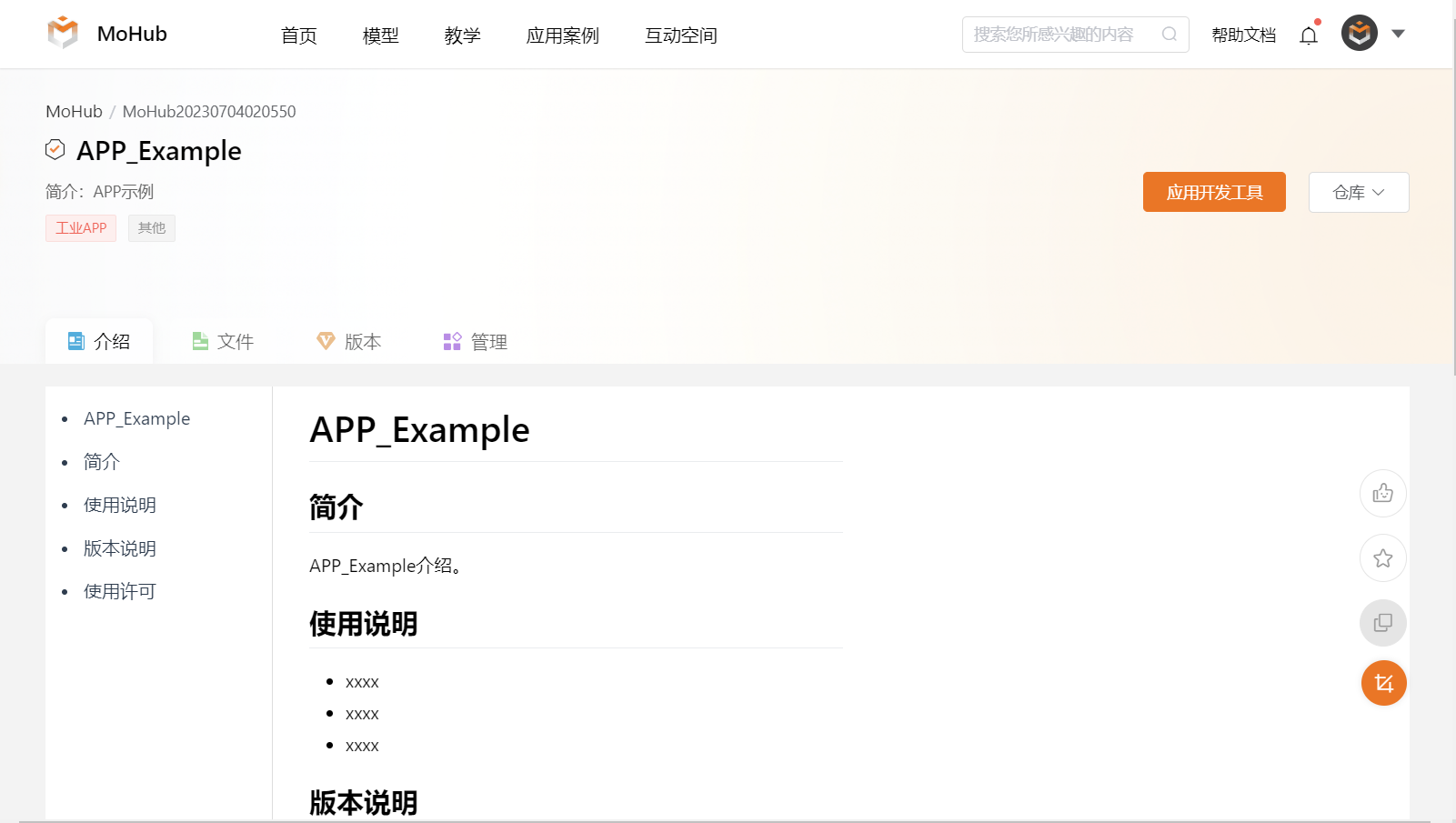The height and width of the screenshot is (823, 1456).
Task: Open the 应用案例 navigation menu
Action: point(562,35)
